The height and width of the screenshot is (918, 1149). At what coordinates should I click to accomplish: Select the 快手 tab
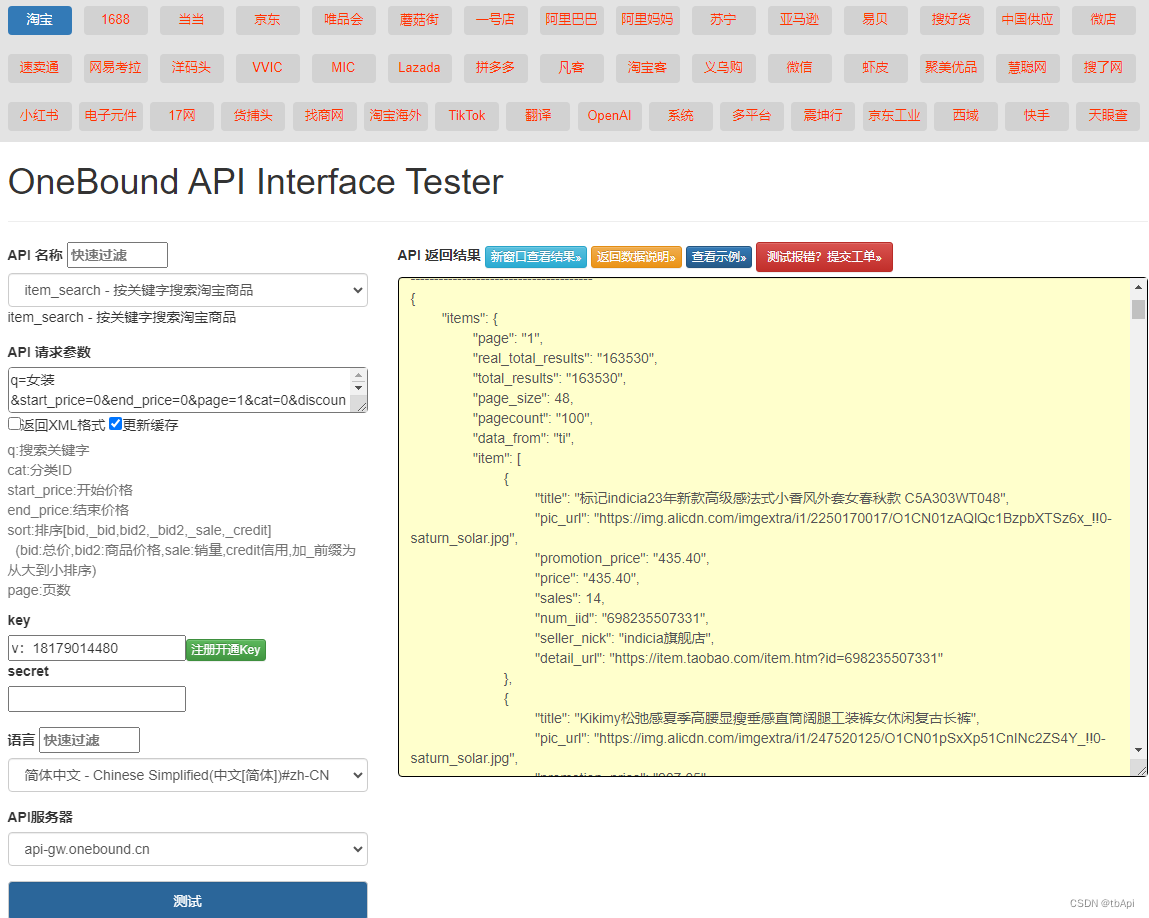[1036, 116]
